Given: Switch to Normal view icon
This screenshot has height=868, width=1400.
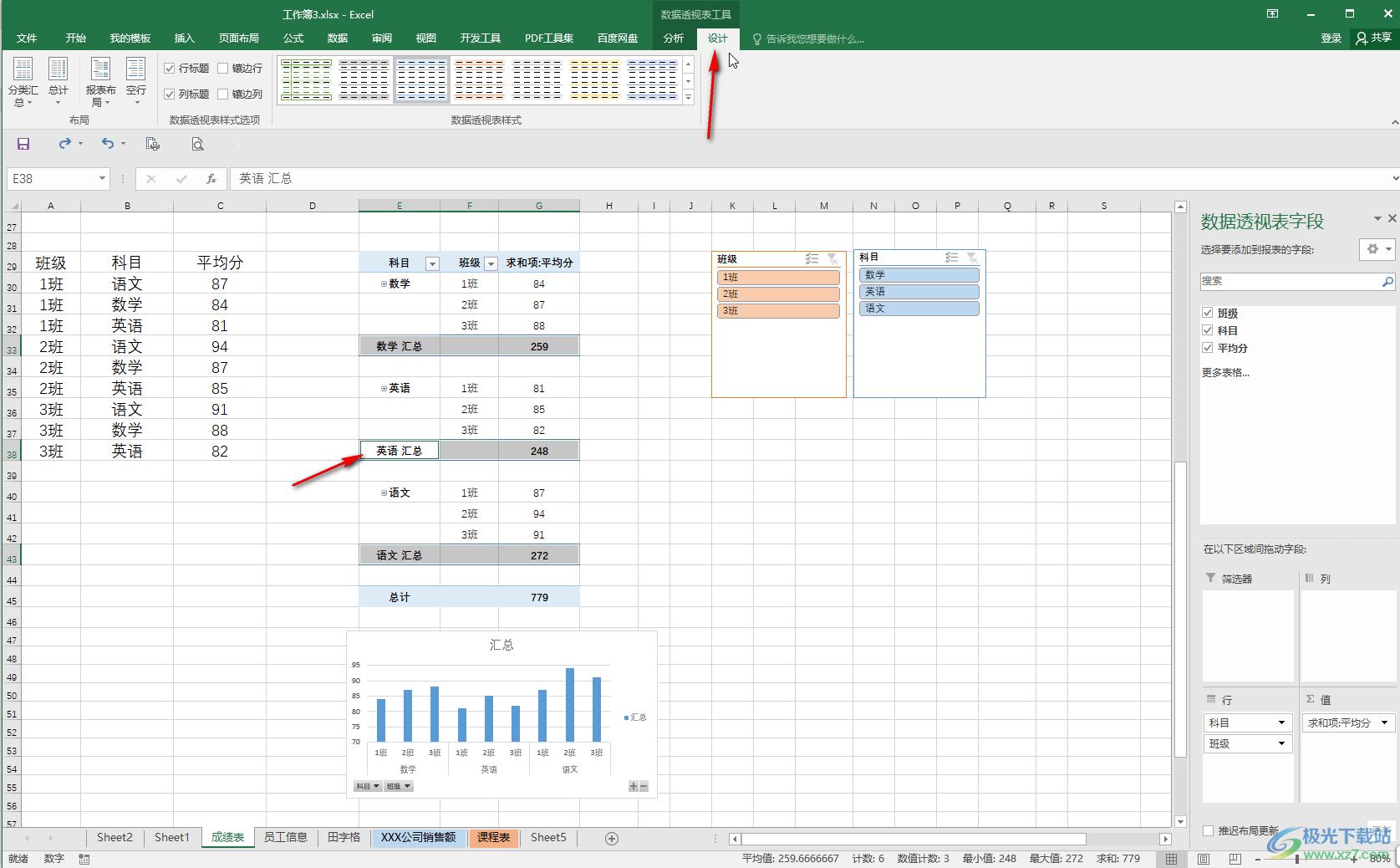Looking at the screenshot, I should 1172,859.
